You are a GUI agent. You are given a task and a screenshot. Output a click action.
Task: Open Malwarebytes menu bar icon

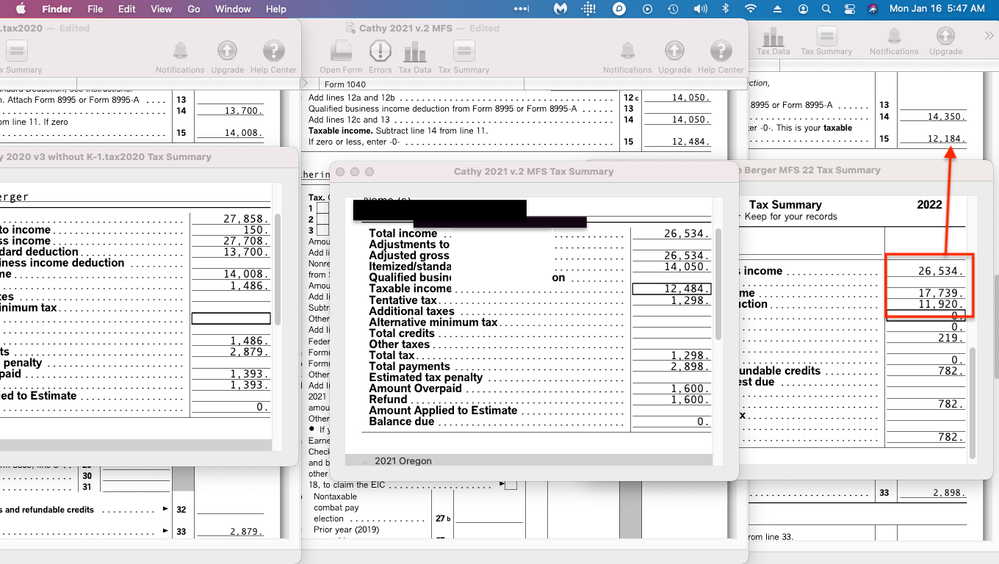pos(560,8)
